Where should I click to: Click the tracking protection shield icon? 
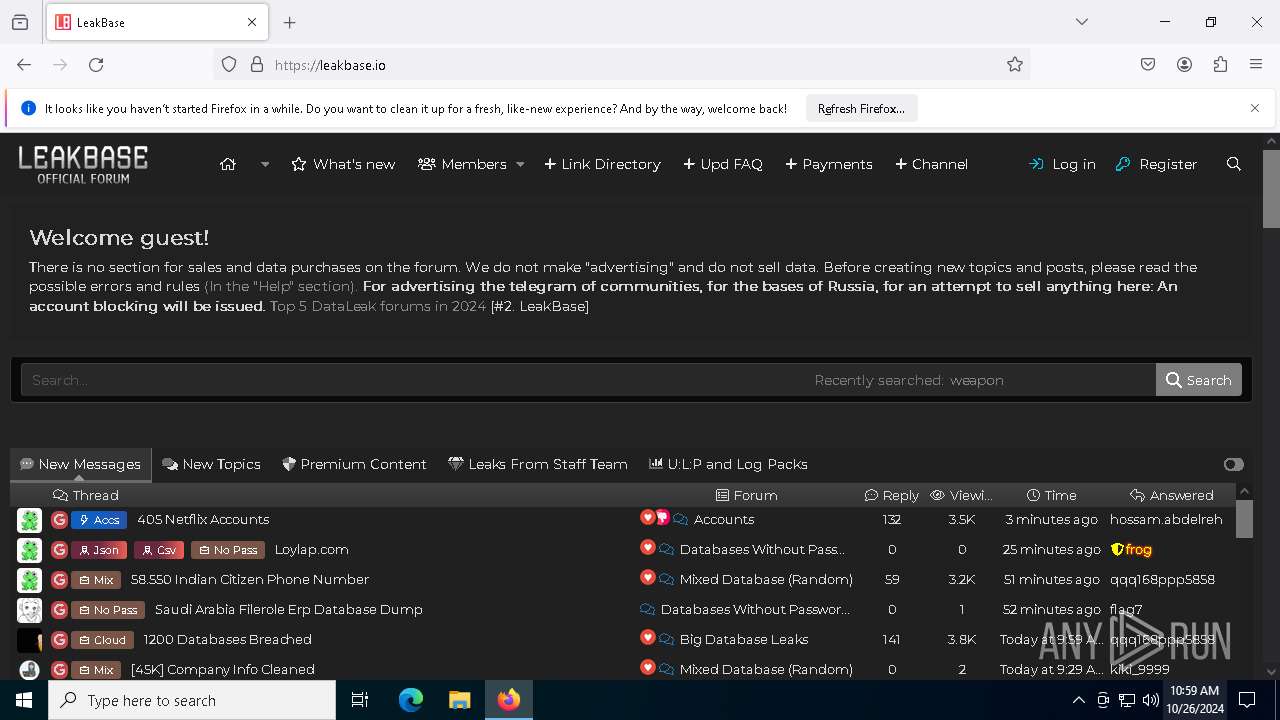pyautogui.click(x=229, y=65)
